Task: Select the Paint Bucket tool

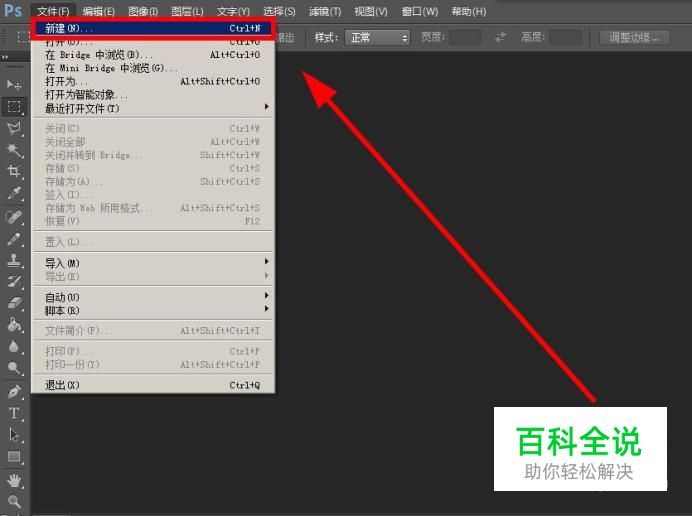Action: (14, 325)
